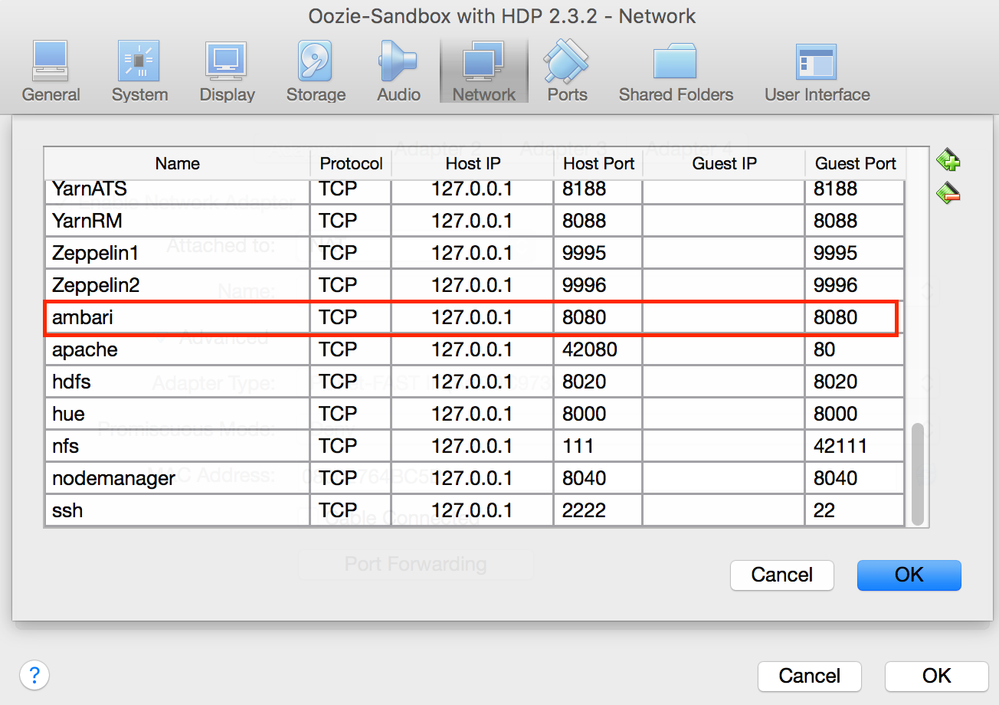Click host port 2222 cell

click(598, 510)
